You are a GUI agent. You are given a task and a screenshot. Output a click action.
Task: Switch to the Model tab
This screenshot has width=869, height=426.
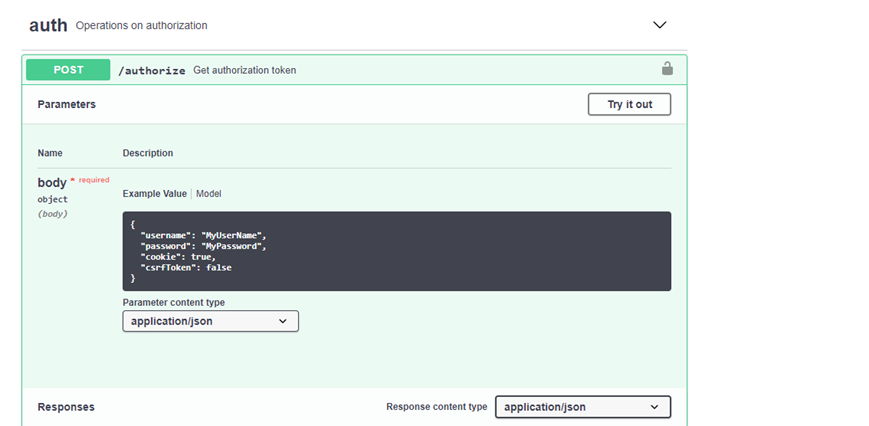click(209, 193)
